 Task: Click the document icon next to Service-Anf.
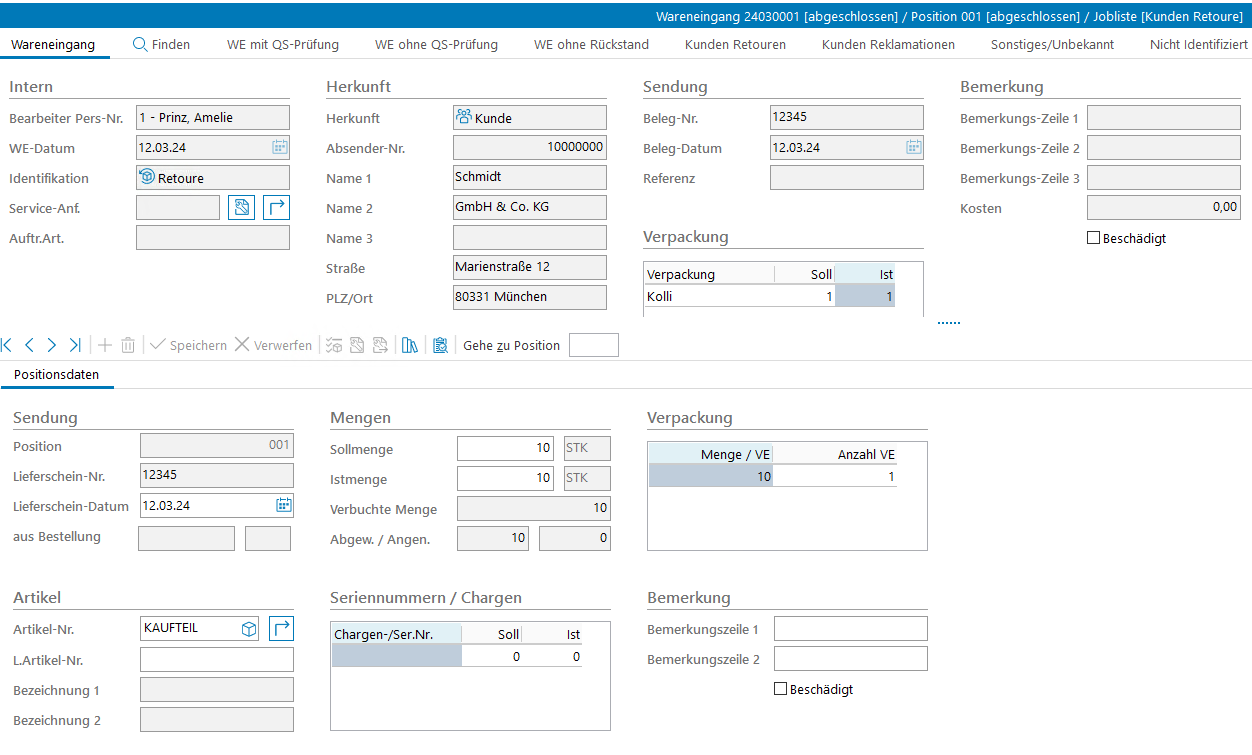(x=241, y=208)
